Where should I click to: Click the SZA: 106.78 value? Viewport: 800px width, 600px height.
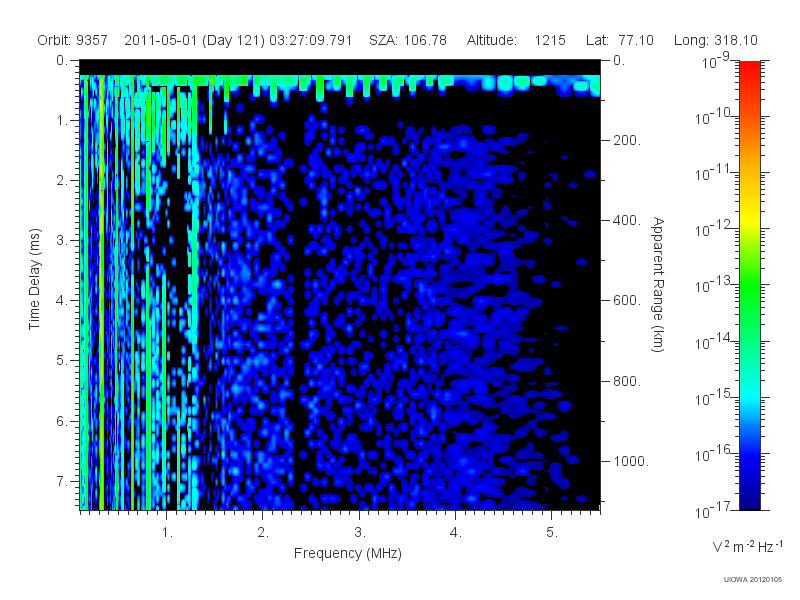[x=408, y=40]
